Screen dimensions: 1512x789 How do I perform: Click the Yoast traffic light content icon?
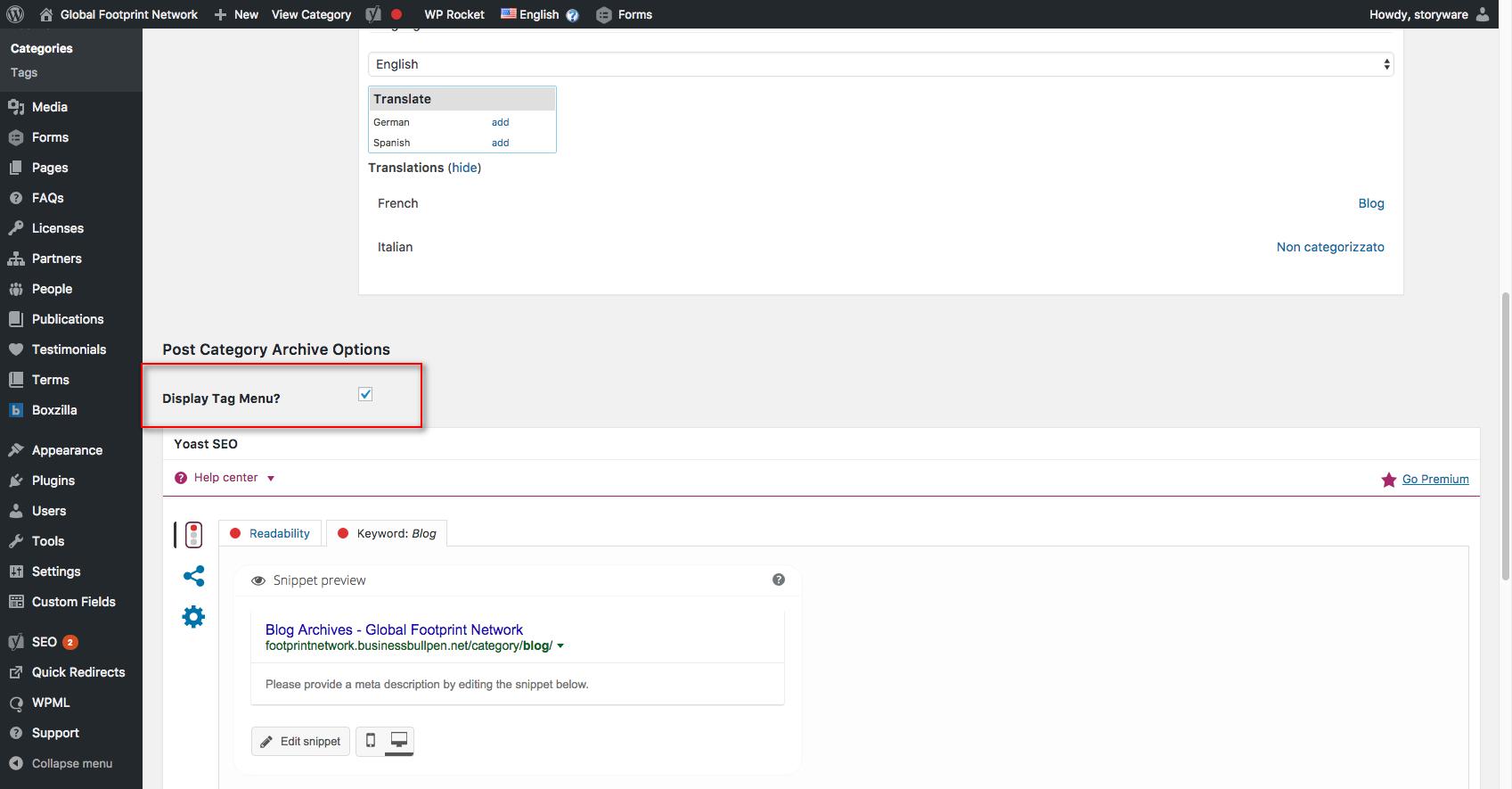click(193, 534)
